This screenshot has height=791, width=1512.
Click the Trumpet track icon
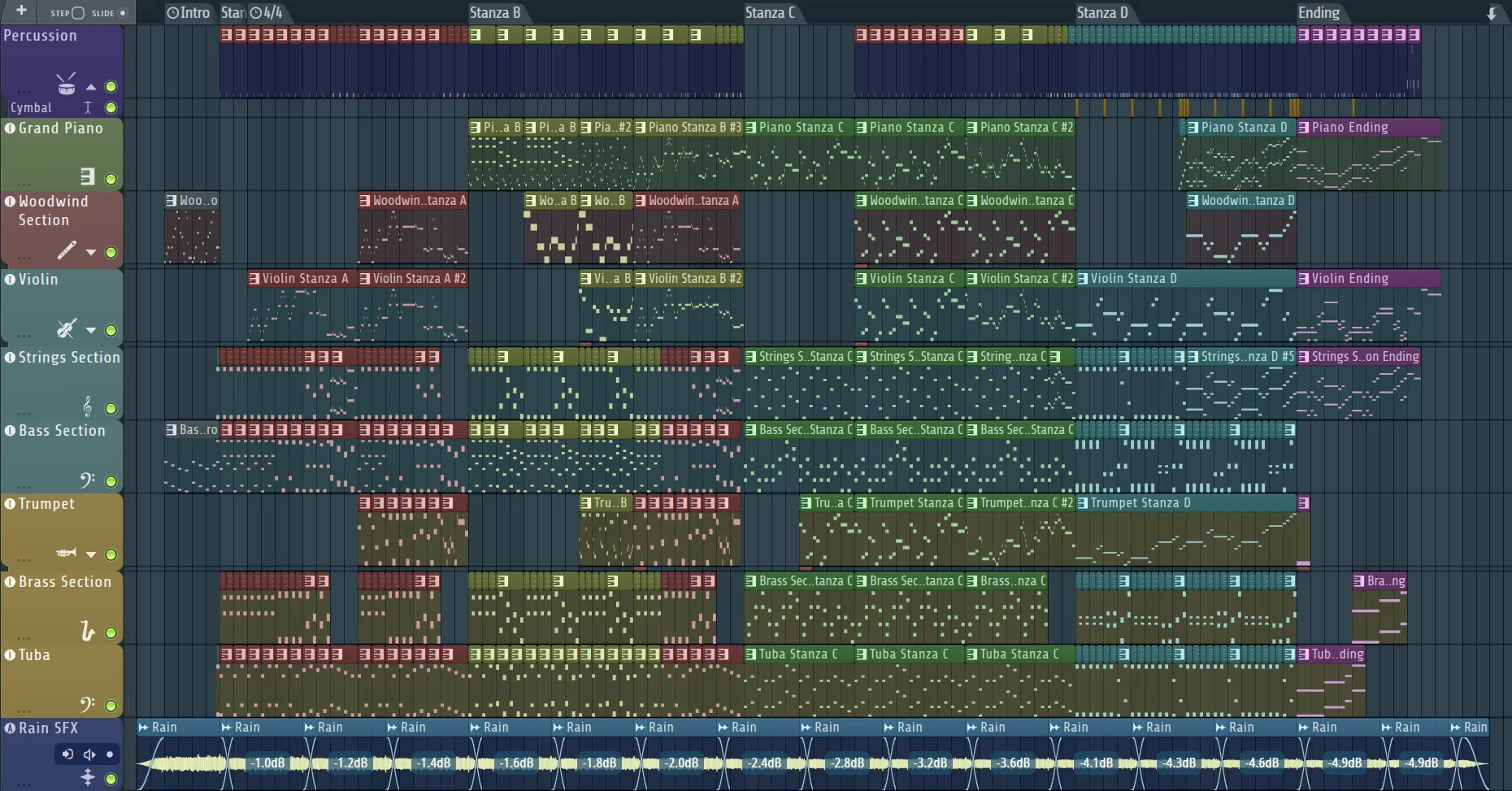[x=67, y=554]
